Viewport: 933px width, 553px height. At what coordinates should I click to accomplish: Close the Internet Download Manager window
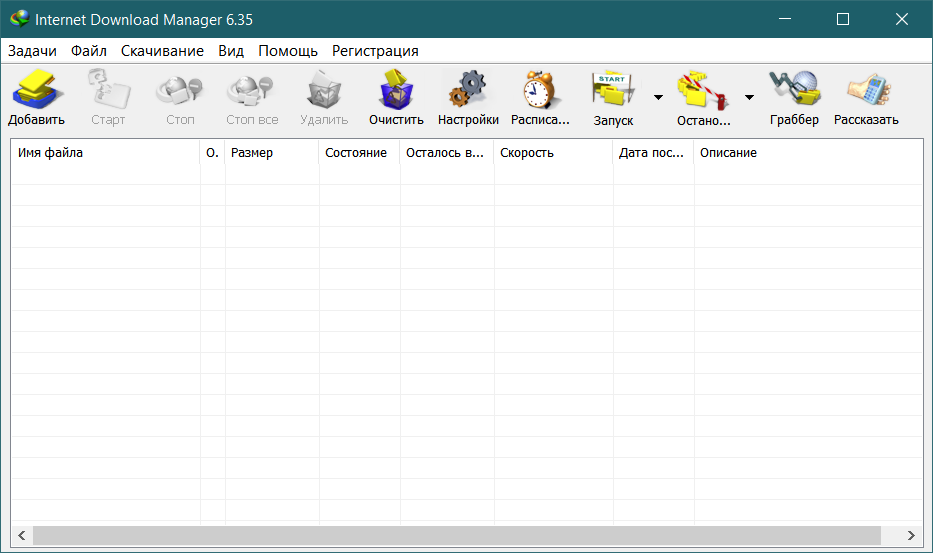coord(901,19)
